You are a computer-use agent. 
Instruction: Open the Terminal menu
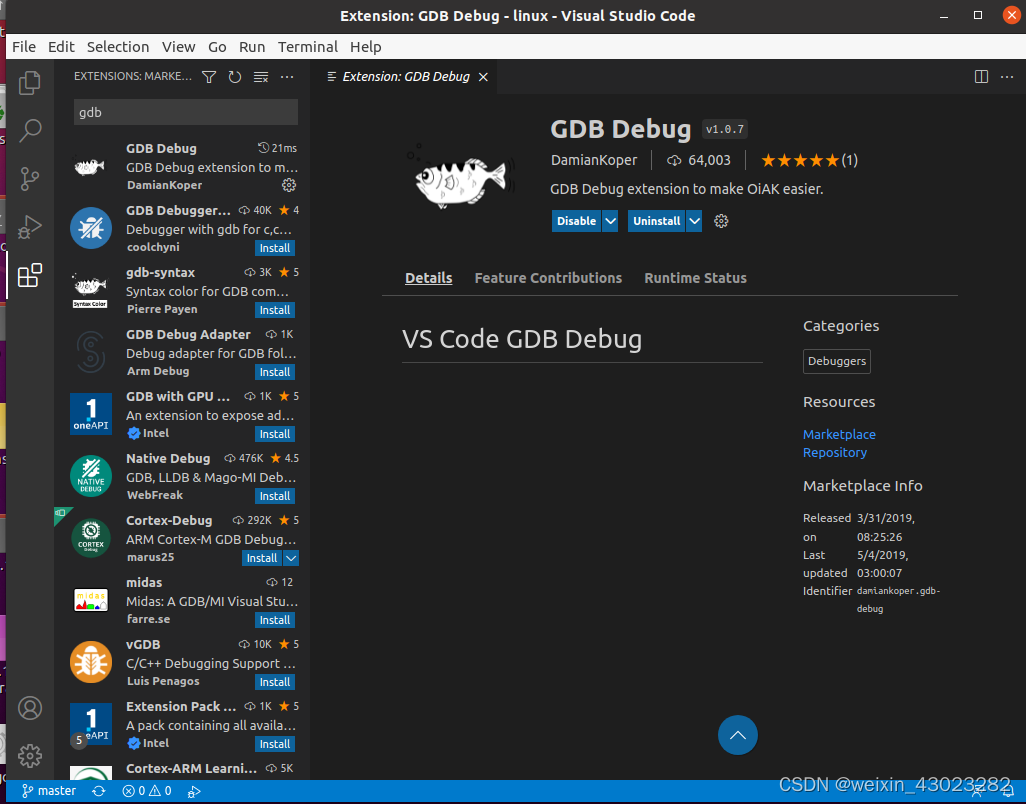tap(307, 46)
